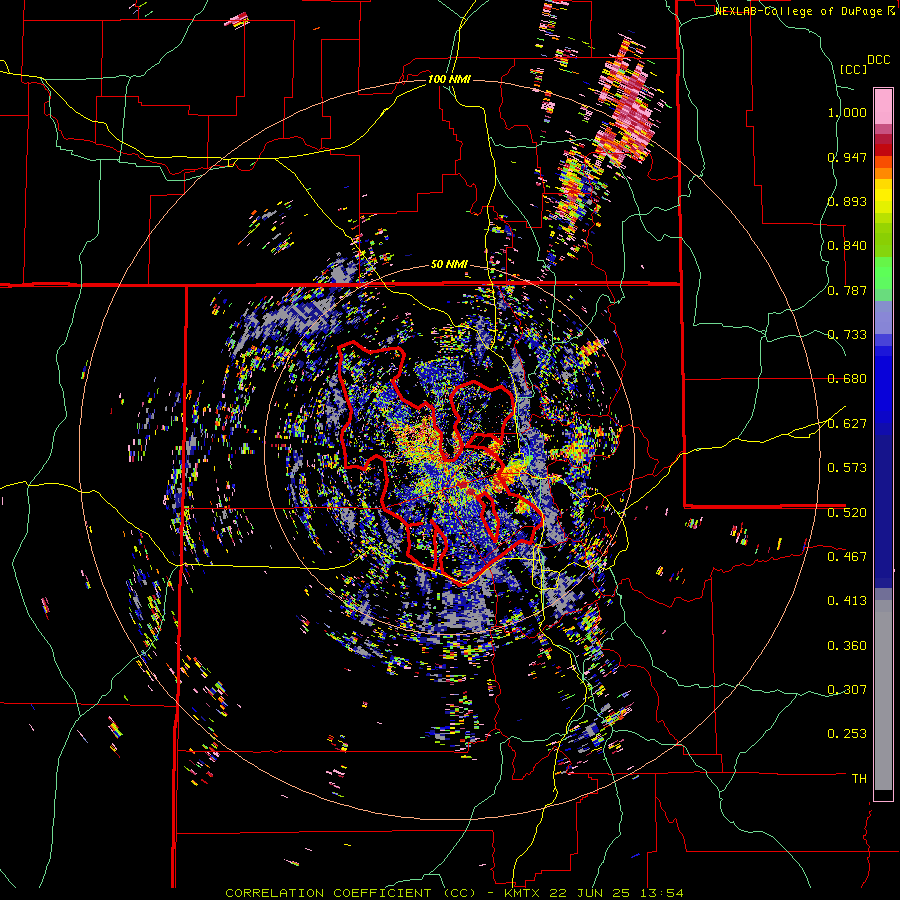Click the 0.840 scale value
Screen dimensions: 900x900
click(x=847, y=246)
